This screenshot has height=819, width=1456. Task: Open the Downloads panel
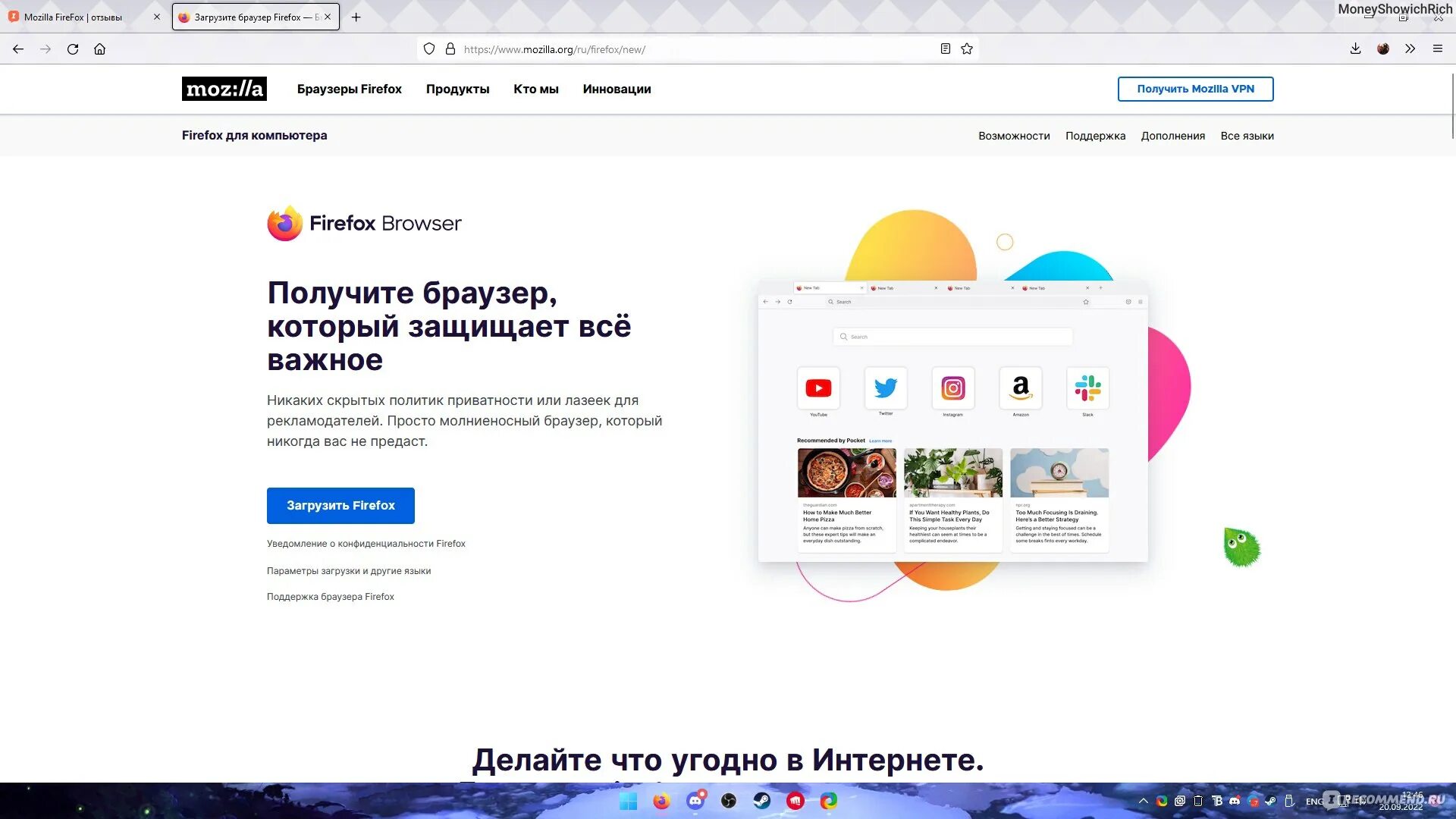[1355, 49]
